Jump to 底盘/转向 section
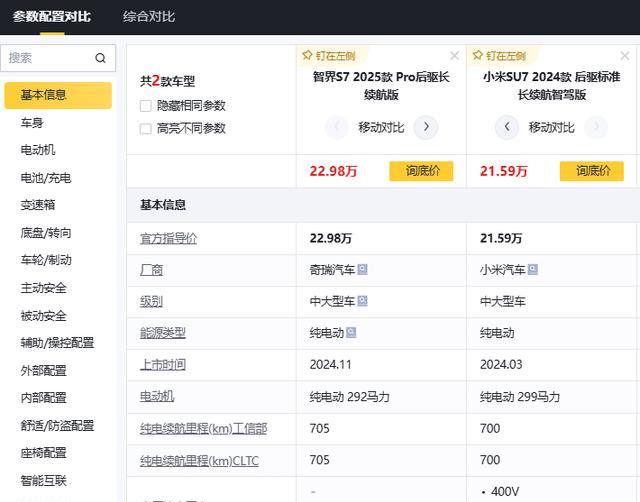This screenshot has height=502, width=640. 46,233
